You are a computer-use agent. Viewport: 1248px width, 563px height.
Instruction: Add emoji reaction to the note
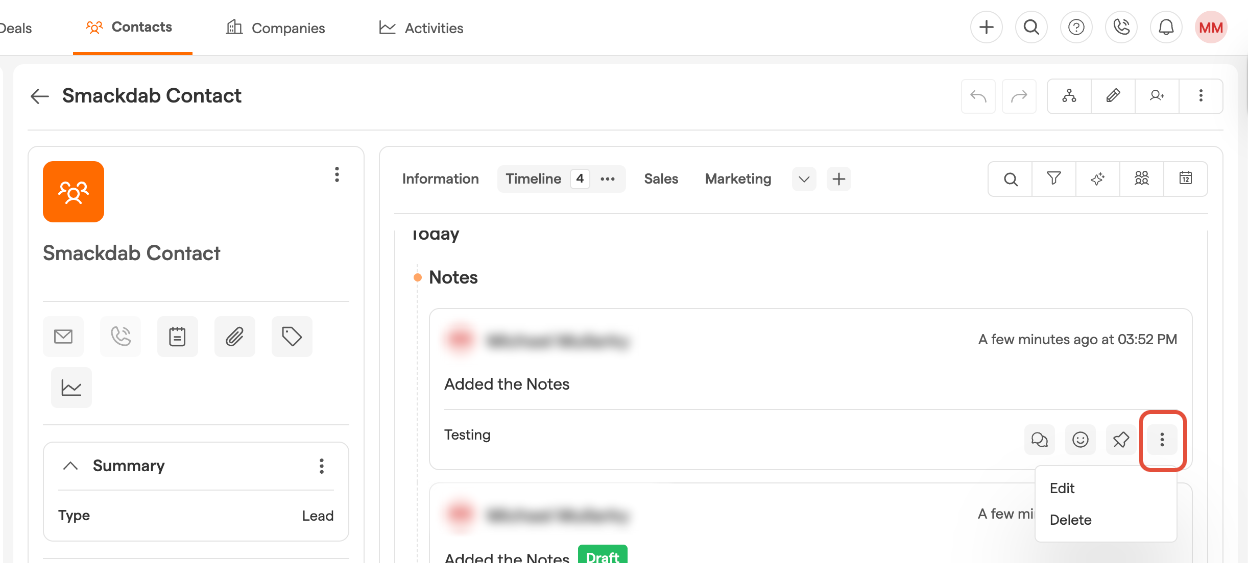click(x=1080, y=439)
